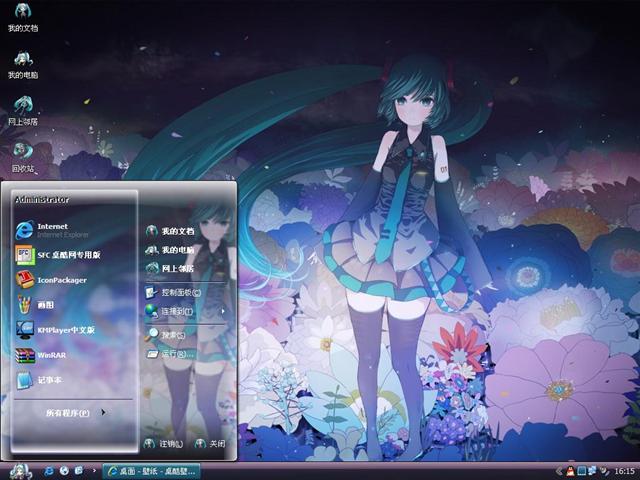Click the blue square tray icon beside QQ
The height and width of the screenshot is (480, 640).
coord(582,471)
